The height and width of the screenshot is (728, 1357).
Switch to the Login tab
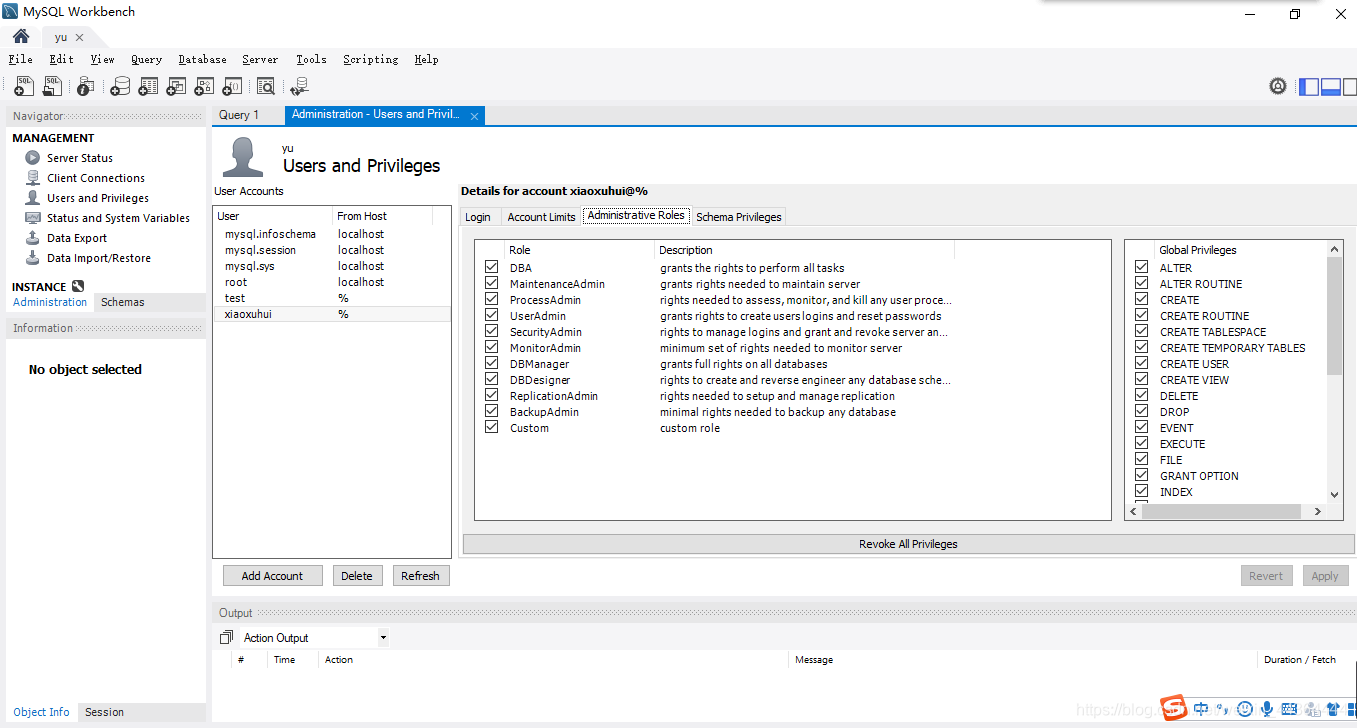click(478, 217)
